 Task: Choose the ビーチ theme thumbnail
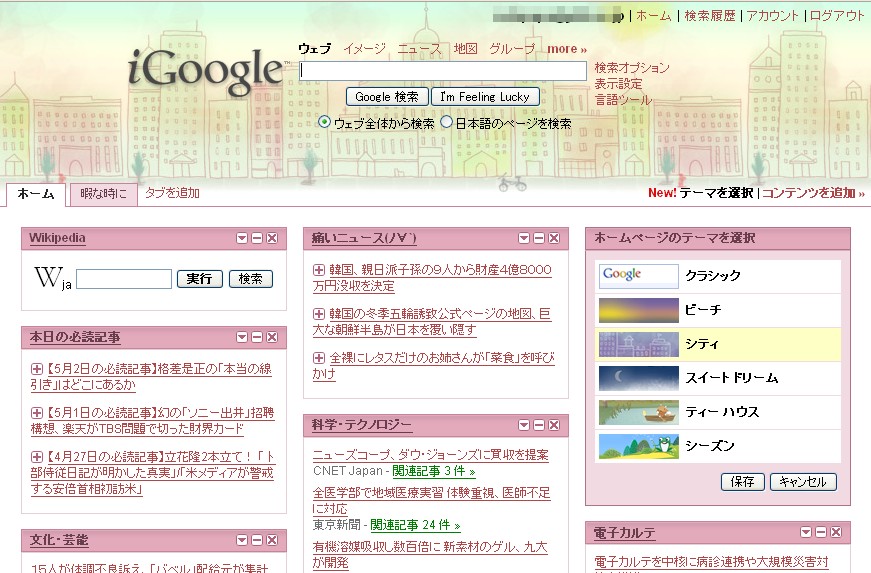[x=638, y=310]
